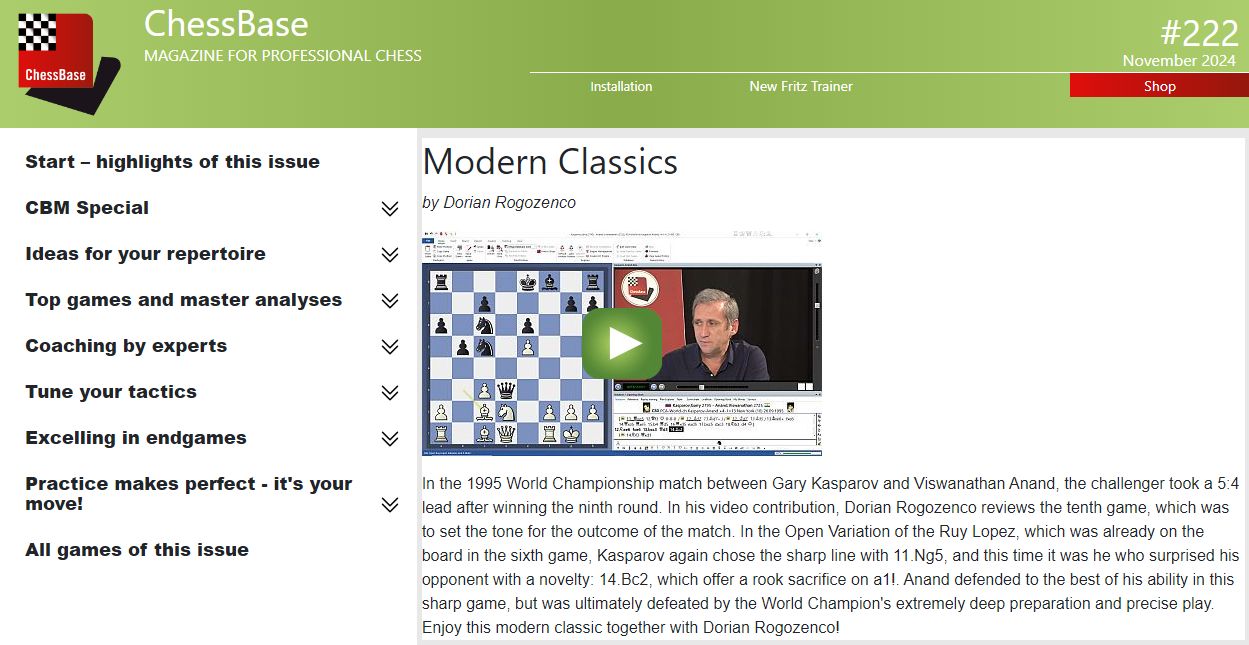This screenshot has width=1249, height=645.
Task: Open All games of this issue
Action: point(137,550)
